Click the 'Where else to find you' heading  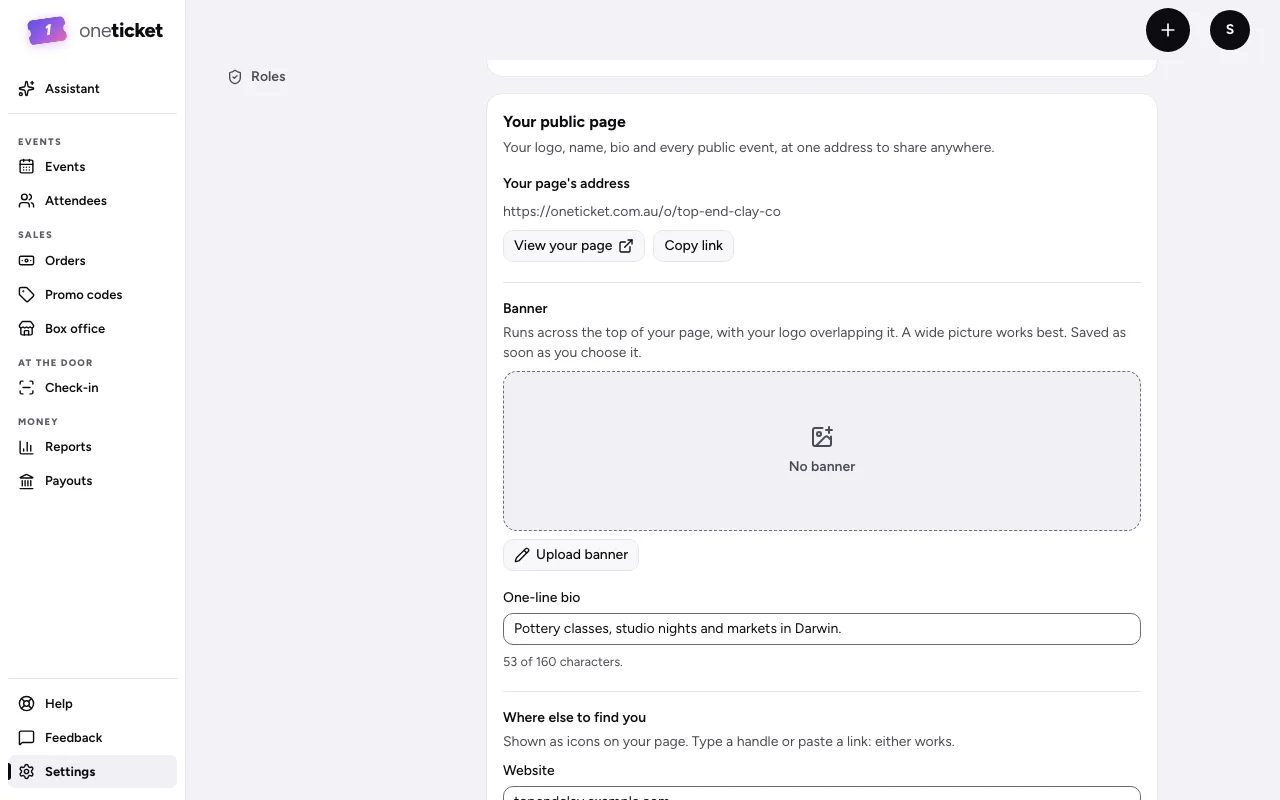tap(574, 718)
